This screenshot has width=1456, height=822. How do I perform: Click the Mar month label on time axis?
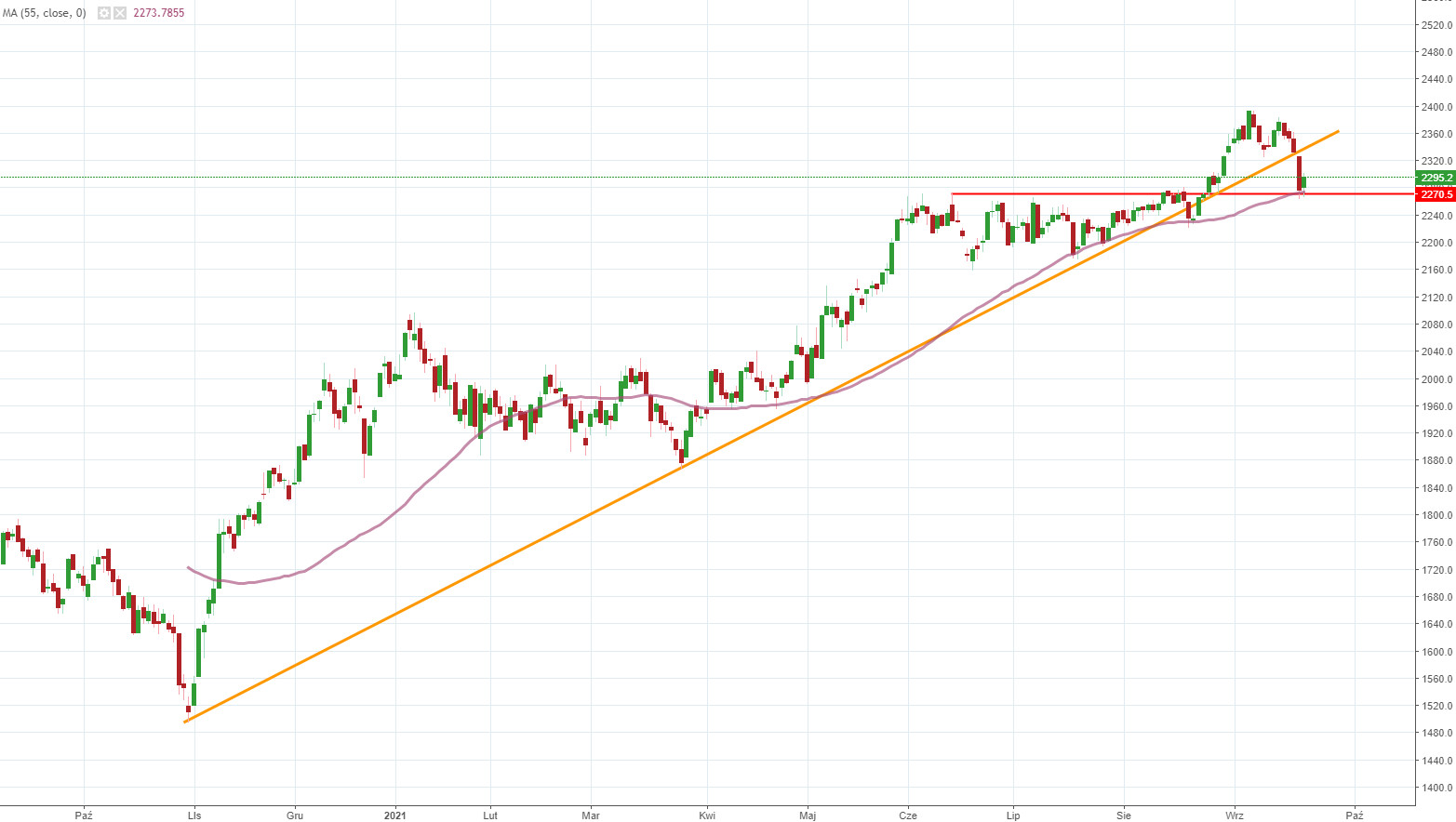tap(591, 815)
